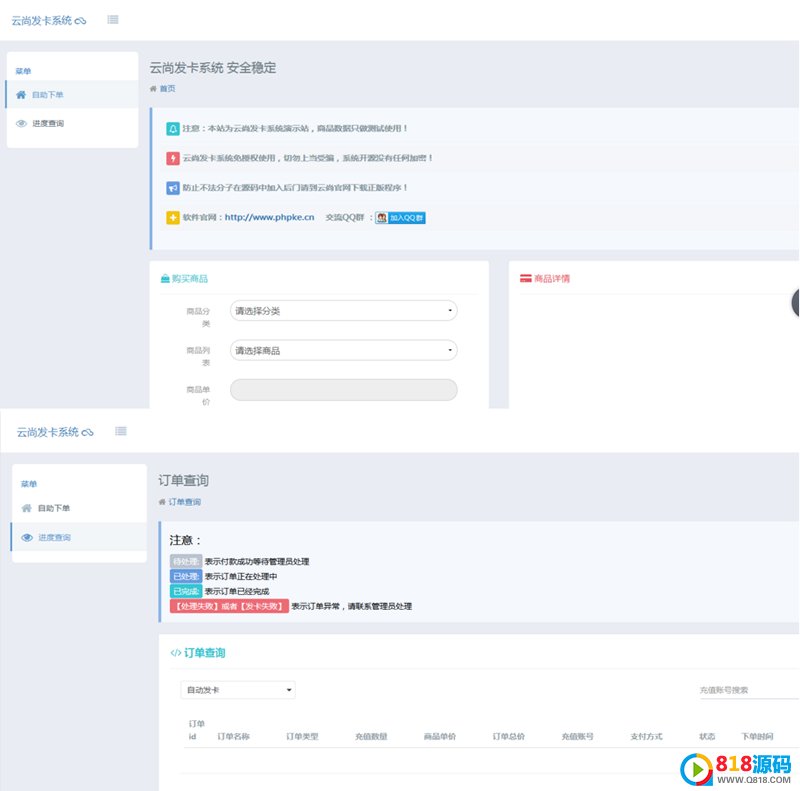This screenshot has width=800, height=791.
Task: Click the 充值数量 column header
Action: tap(371, 736)
